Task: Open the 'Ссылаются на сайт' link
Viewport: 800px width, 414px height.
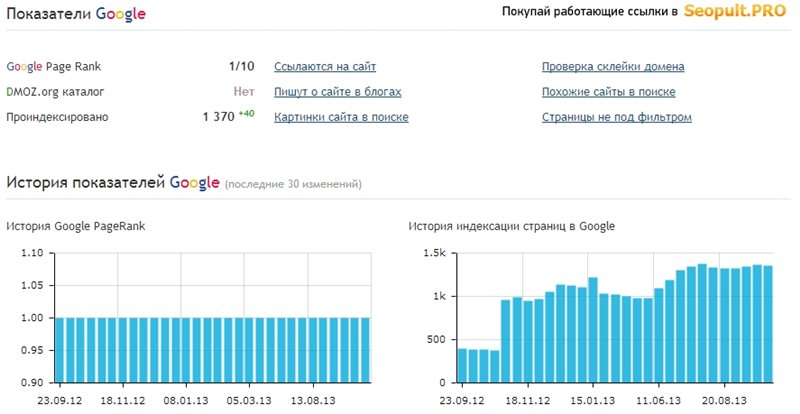Action: tap(325, 66)
